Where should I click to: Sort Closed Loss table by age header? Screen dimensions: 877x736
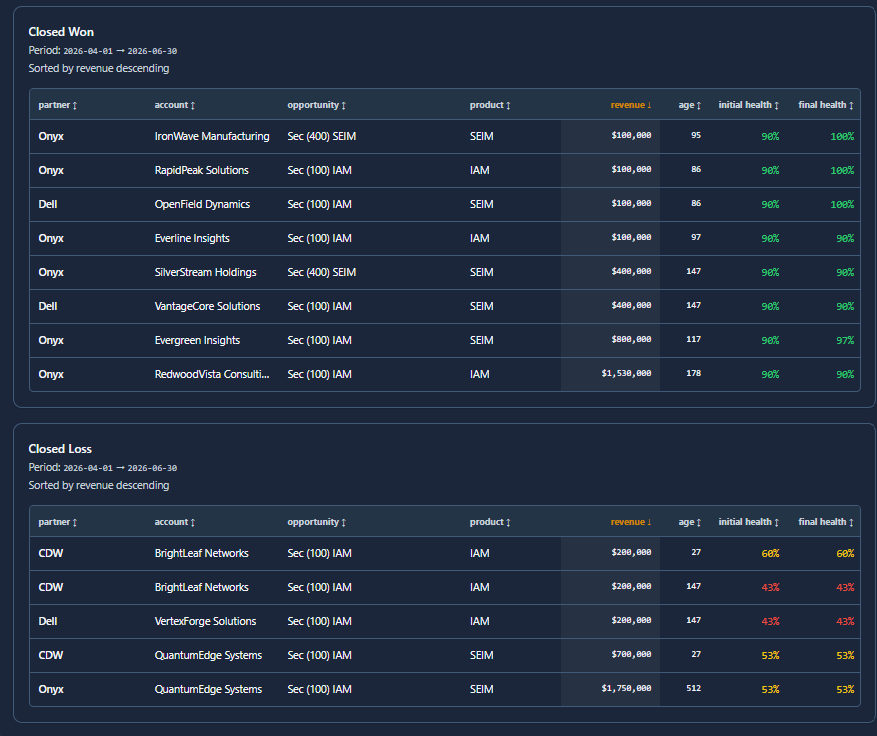690,522
